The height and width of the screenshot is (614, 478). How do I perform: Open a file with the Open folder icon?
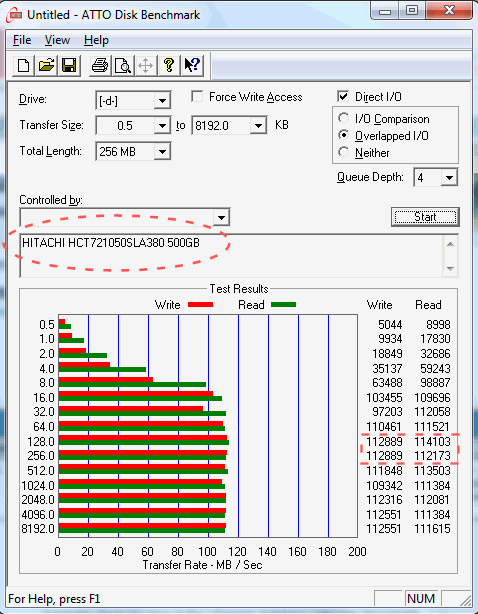46,65
